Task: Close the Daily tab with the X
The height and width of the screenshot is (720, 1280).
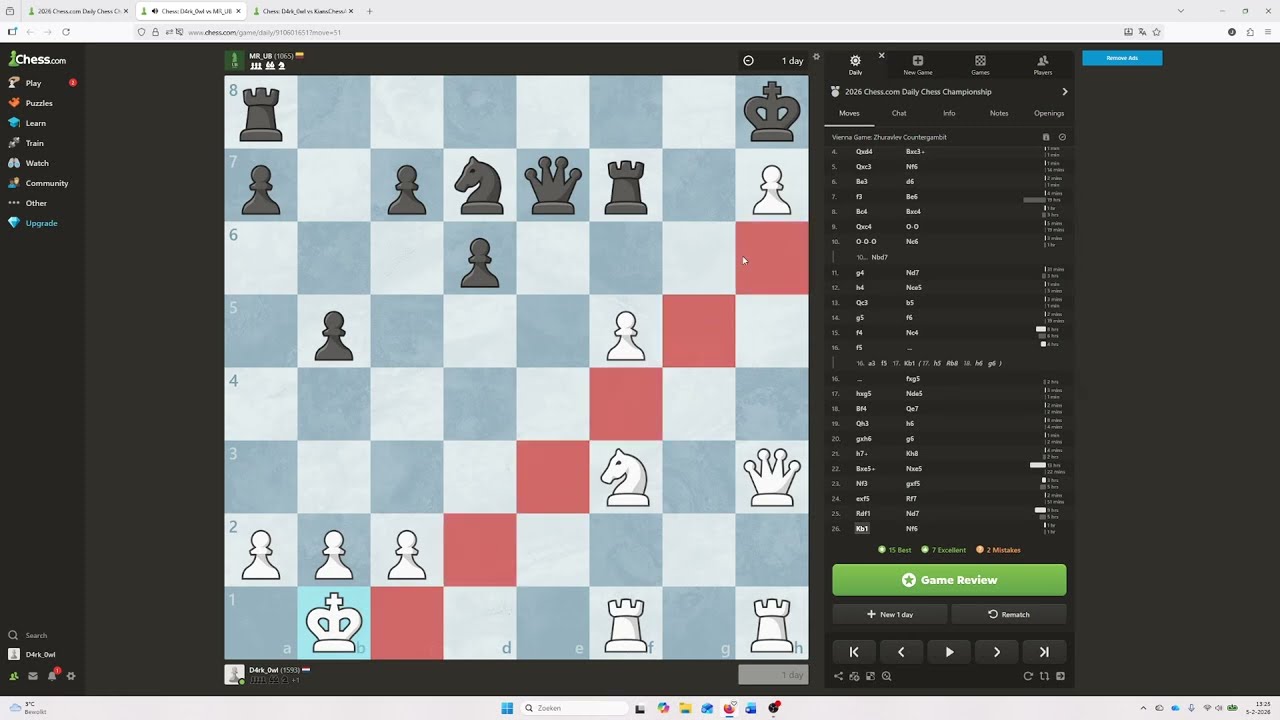Action: click(x=881, y=55)
